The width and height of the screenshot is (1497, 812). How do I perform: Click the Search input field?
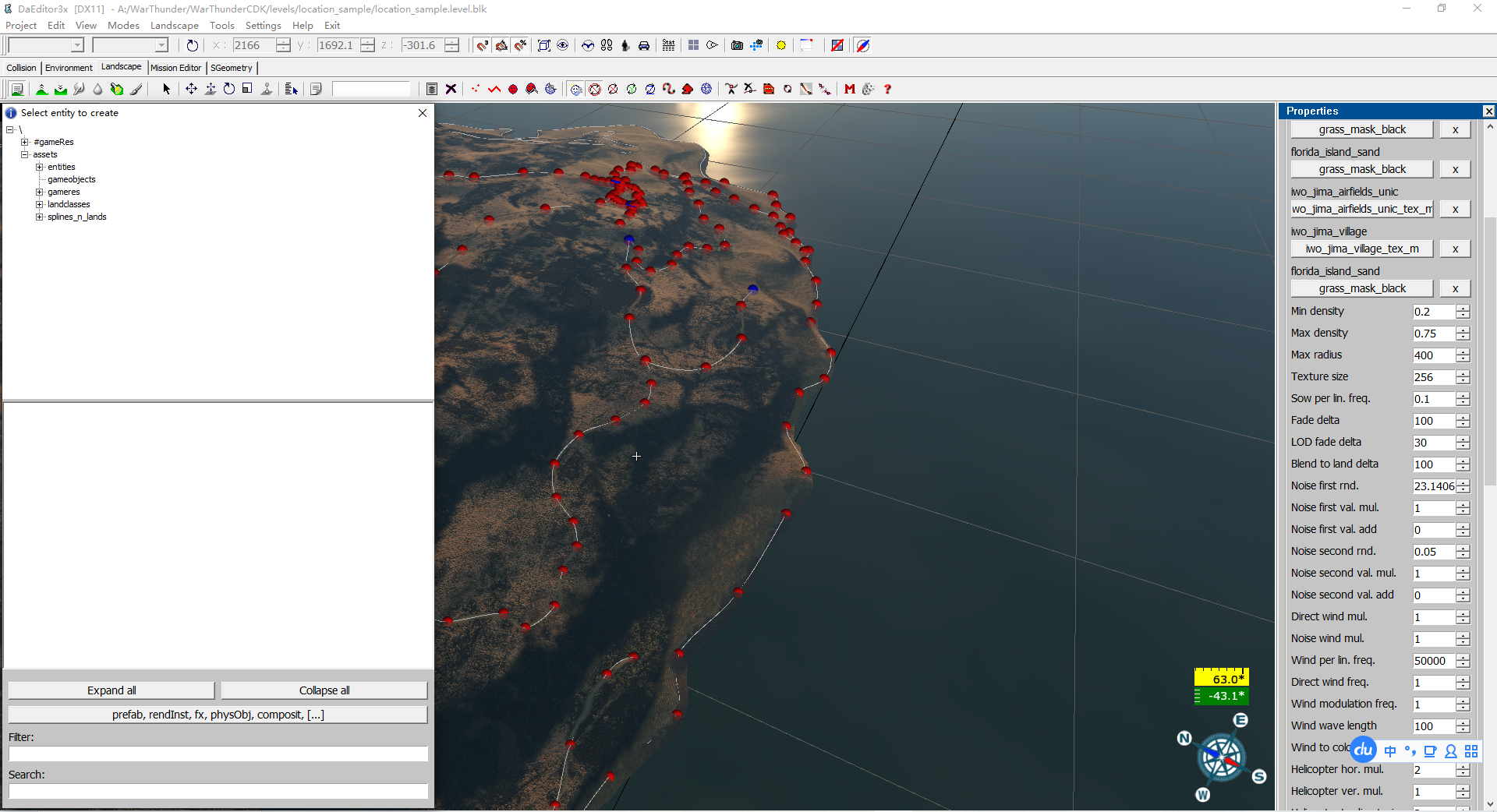218,791
